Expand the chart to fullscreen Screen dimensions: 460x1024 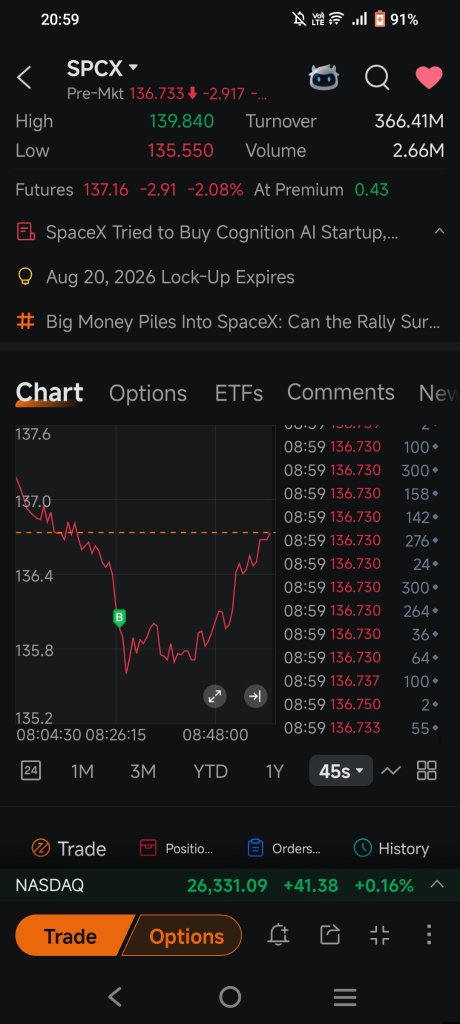214,696
